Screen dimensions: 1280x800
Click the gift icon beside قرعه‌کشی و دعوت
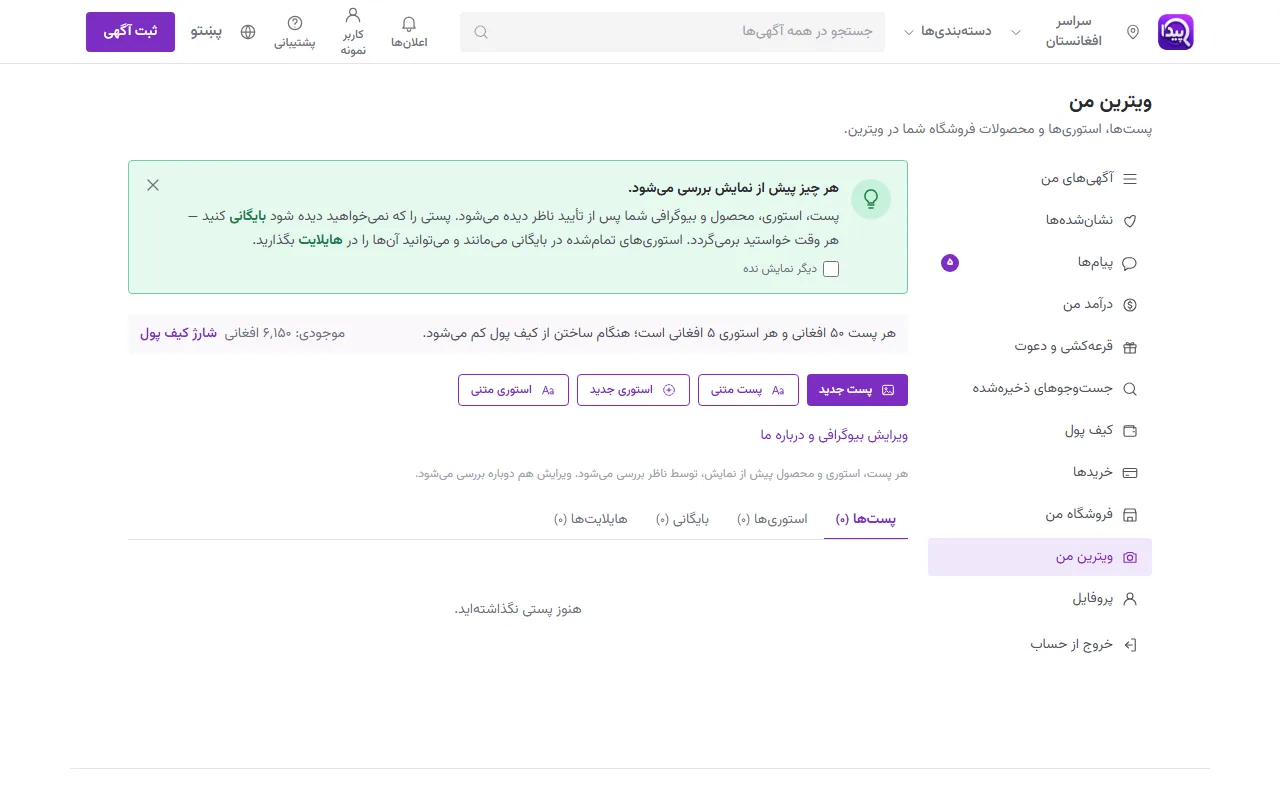click(1131, 347)
